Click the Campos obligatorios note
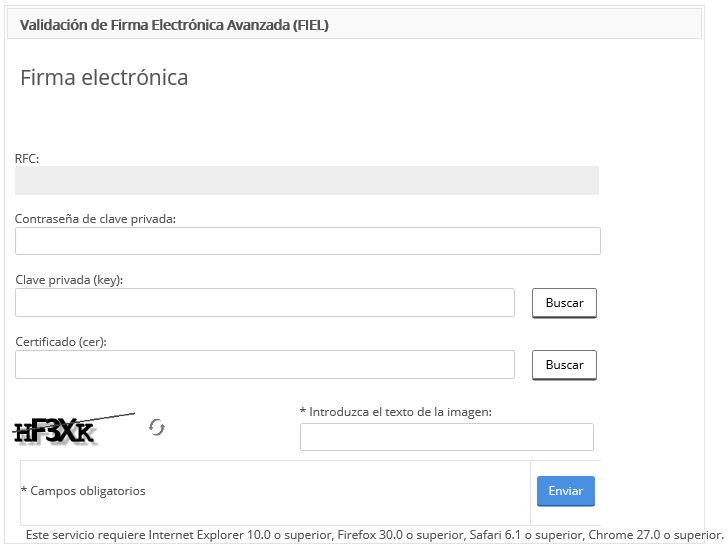The width and height of the screenshot is (728, 553). (84, 491)
